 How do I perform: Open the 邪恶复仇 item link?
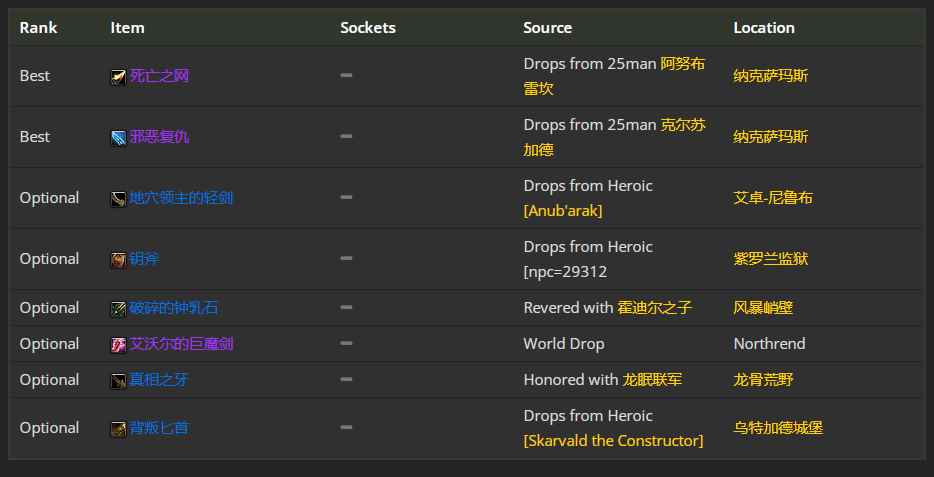pos(159,137)
